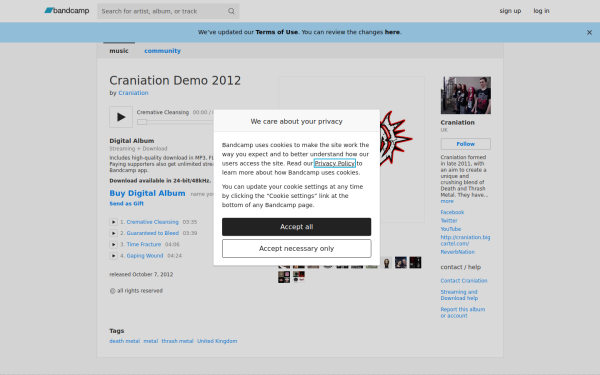Open the log in link
This screenshot has width=600, height=375.
point(541,11)
